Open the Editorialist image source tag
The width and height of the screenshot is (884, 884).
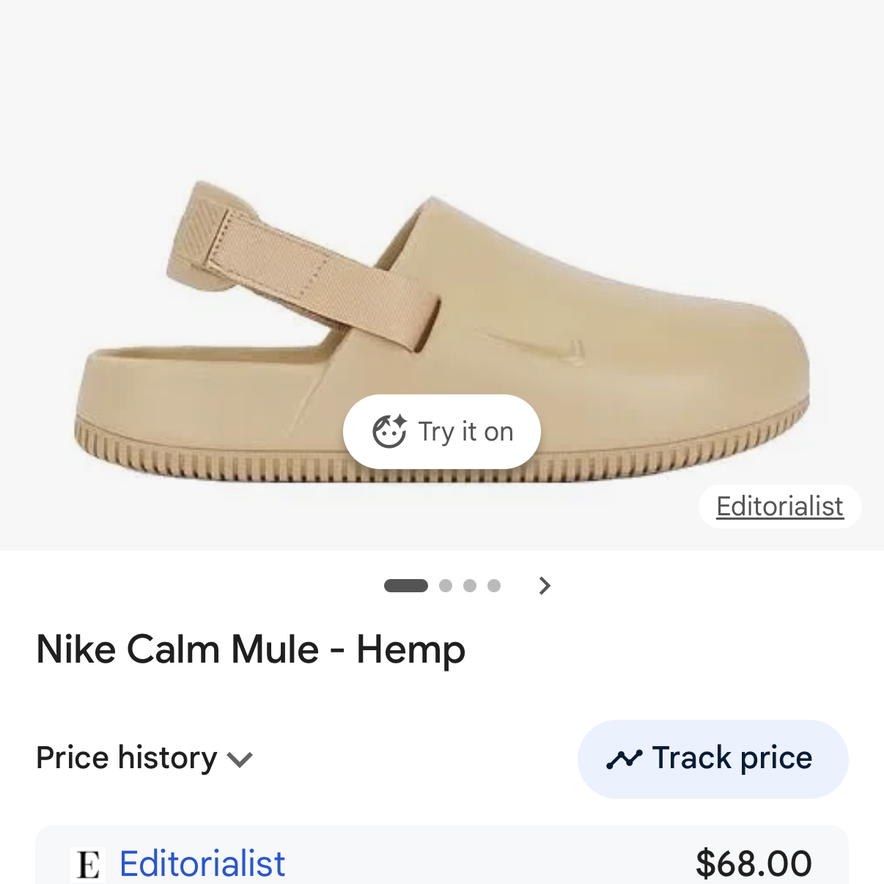[x=779, y=507]
